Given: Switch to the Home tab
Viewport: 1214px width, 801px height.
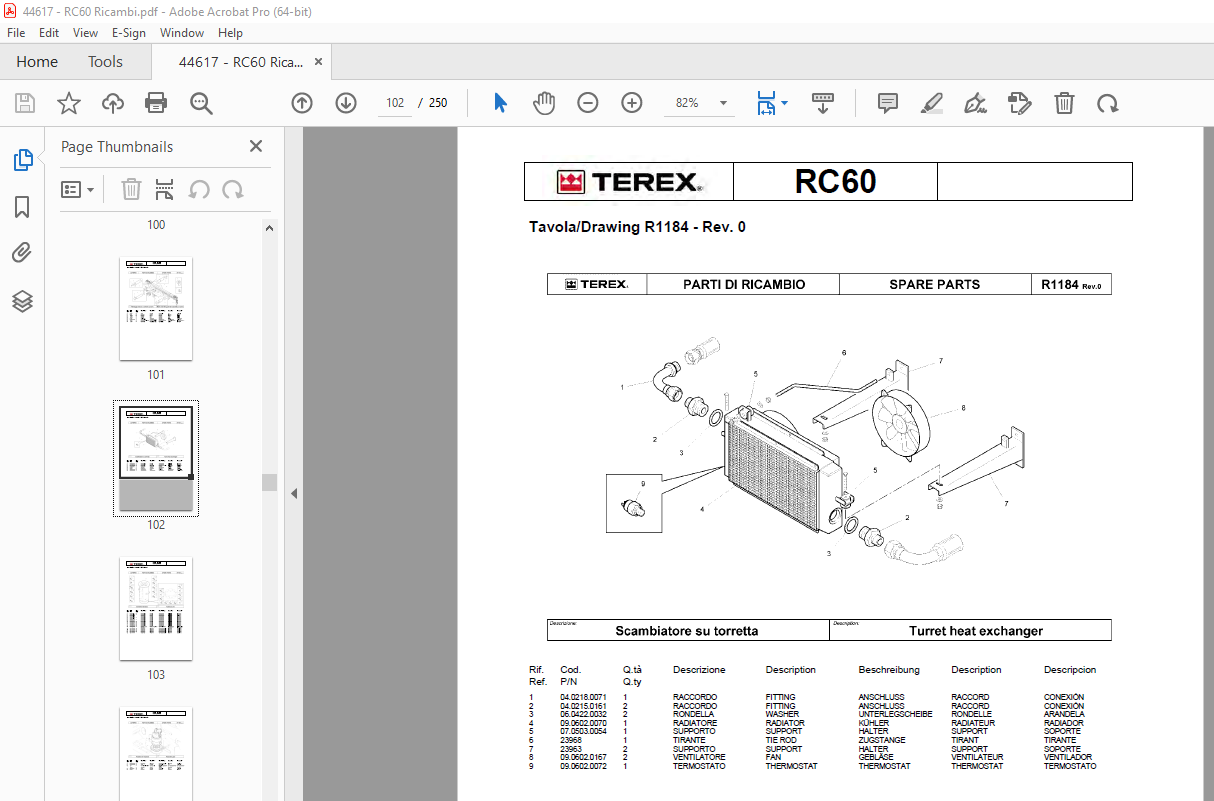Looking at the screenshot, I should coord(37,62).
